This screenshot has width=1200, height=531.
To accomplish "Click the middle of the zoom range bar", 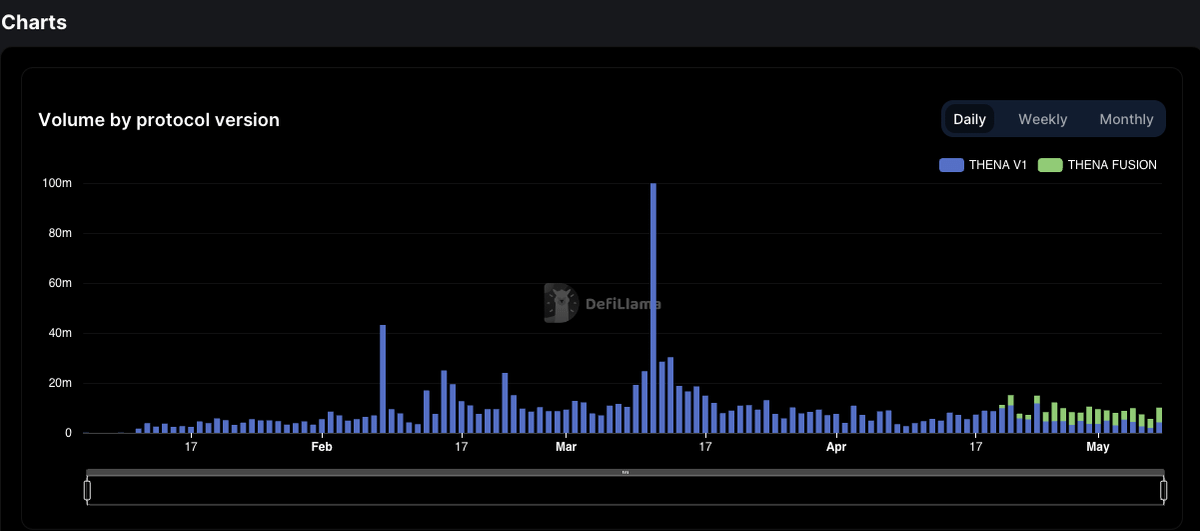I will [x=625, y=490].
